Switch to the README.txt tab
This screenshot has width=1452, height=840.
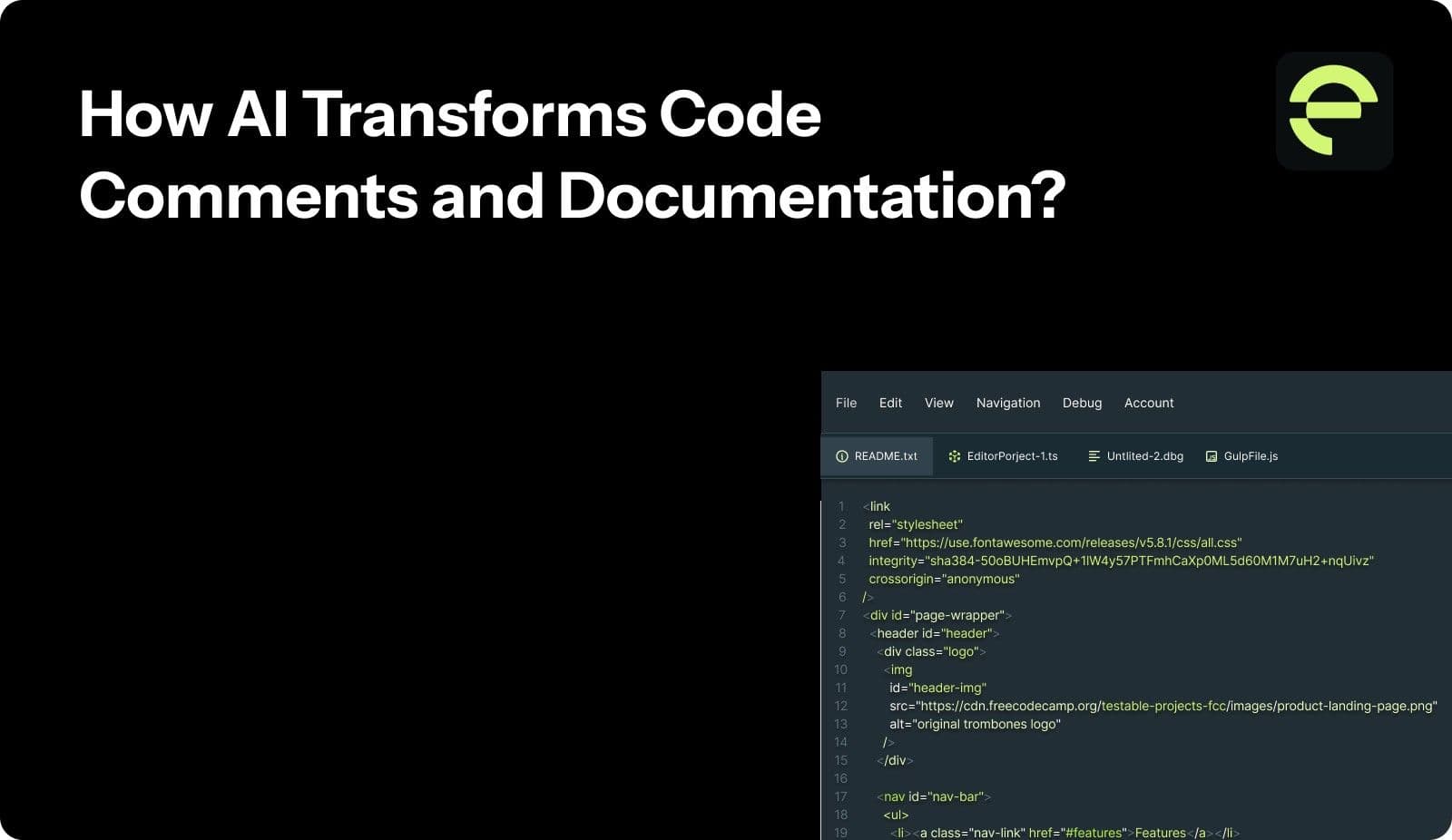point(877,456)
